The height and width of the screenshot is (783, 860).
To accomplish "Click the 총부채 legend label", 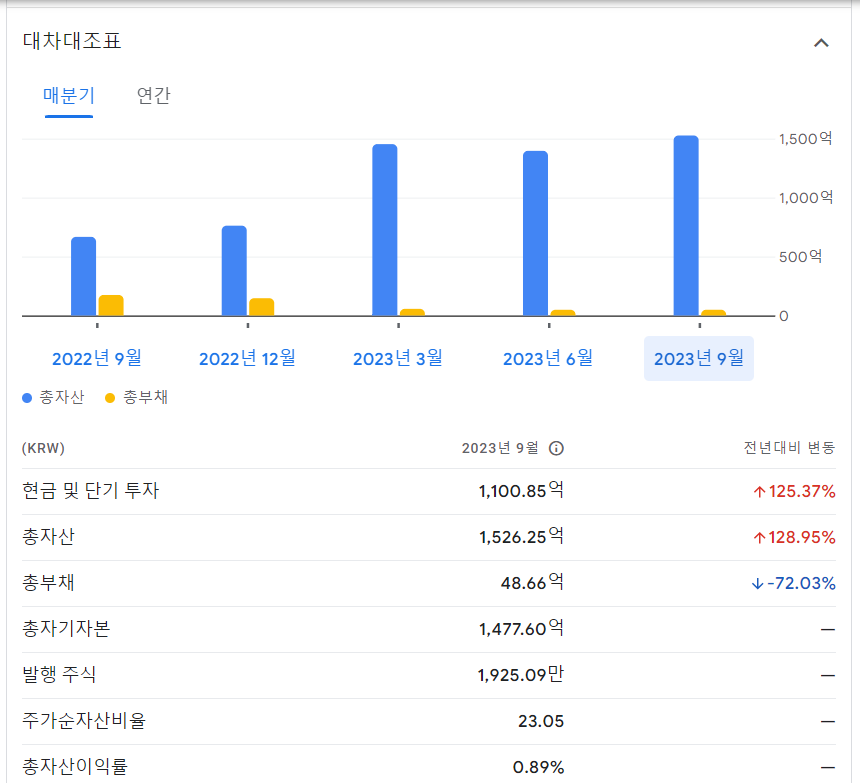I will 145,398.
